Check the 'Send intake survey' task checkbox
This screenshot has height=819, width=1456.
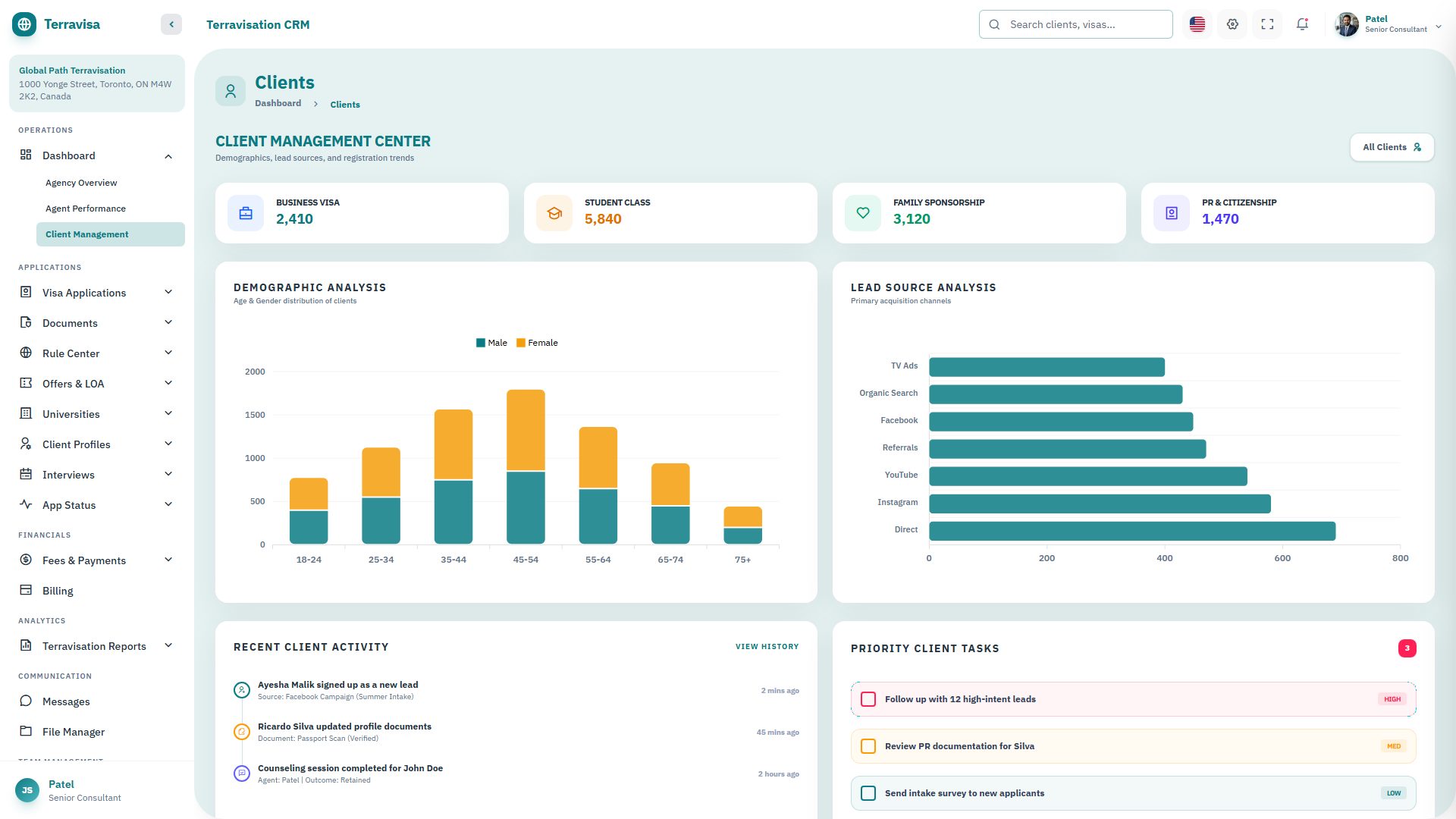tap(868, 793)
